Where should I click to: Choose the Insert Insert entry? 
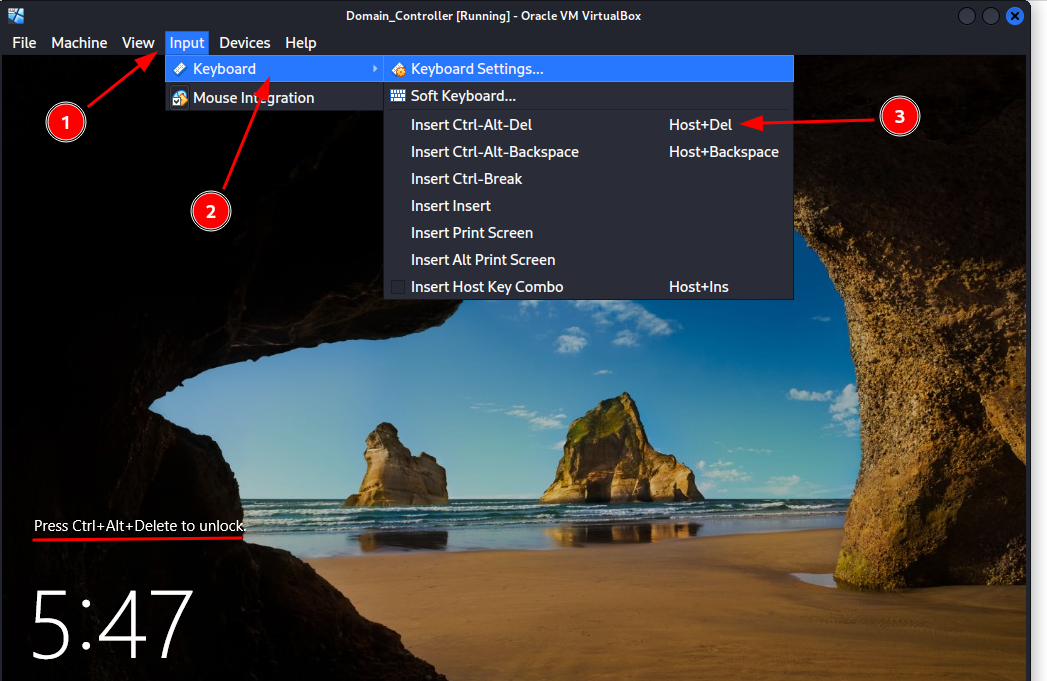click(589, 206)
